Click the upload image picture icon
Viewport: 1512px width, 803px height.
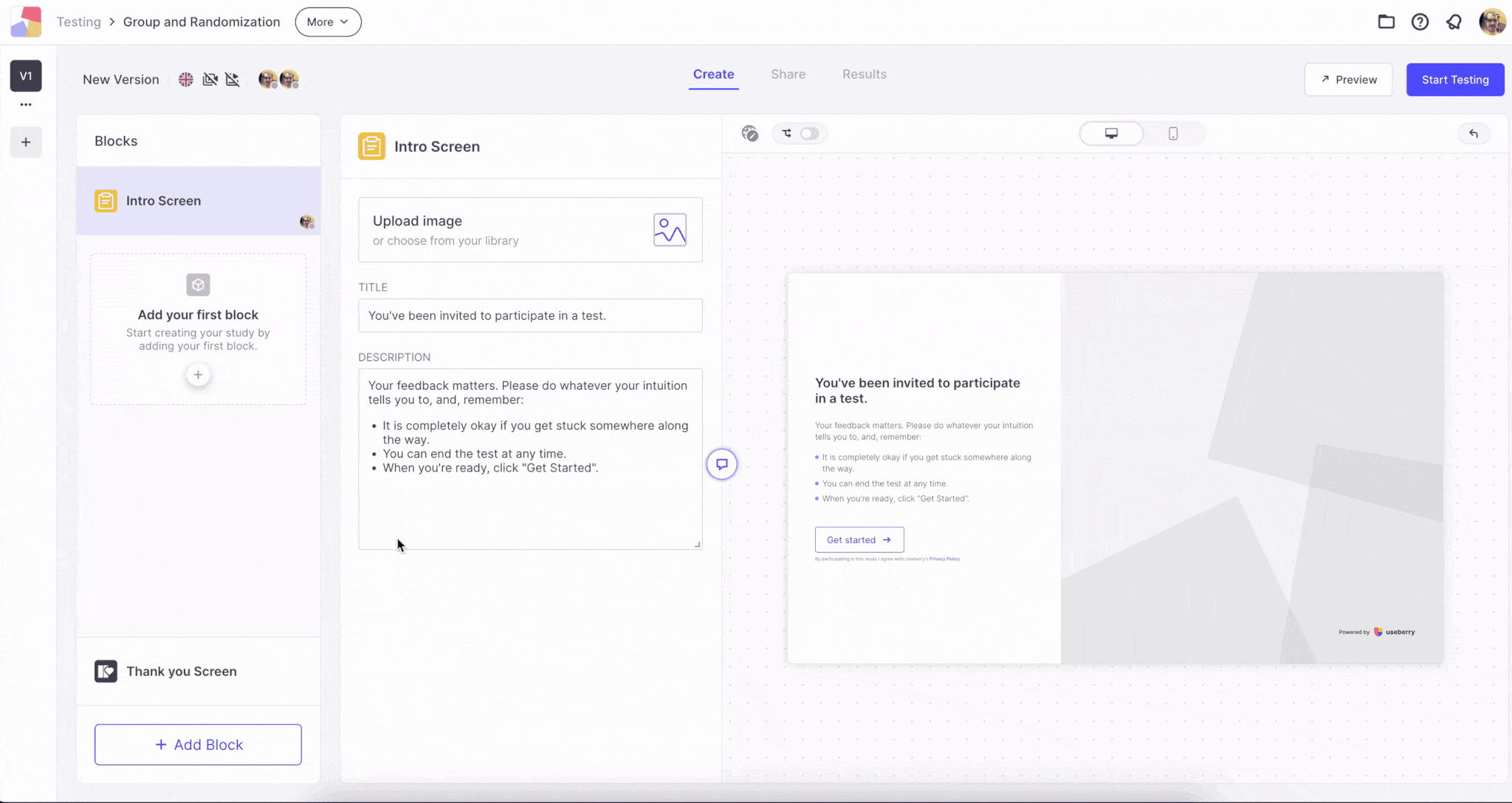670,230
